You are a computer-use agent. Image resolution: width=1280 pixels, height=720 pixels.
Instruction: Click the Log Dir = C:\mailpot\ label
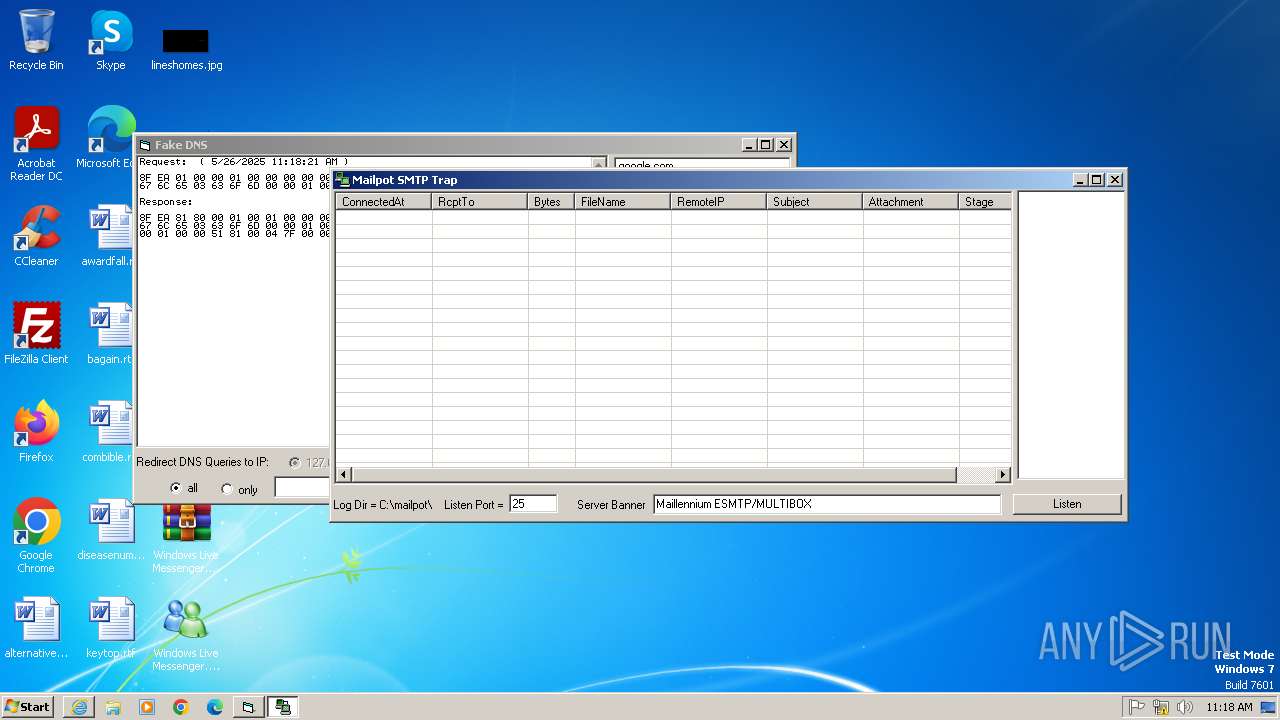pyautogui.click(x=383, y=505)
